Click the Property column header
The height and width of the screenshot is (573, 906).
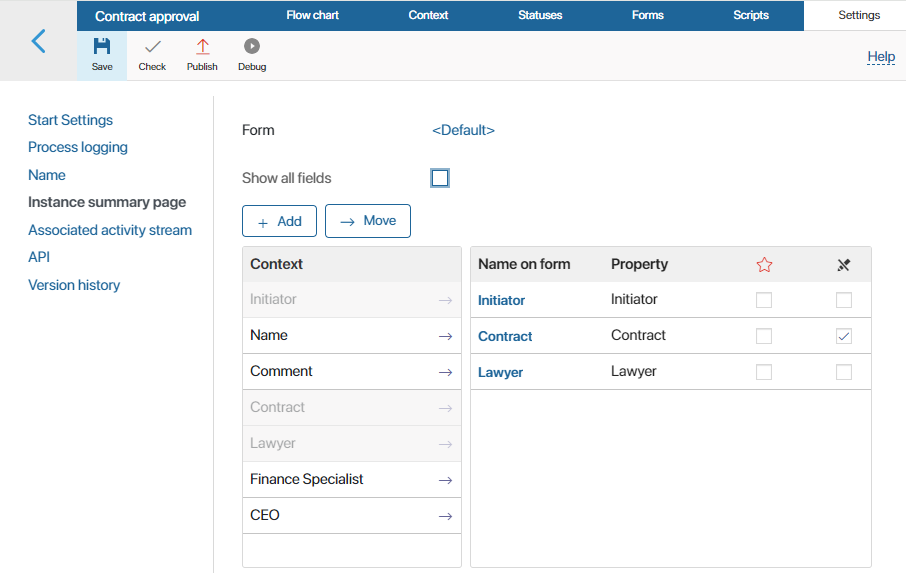pyautogui.click(x=640, y=264)
